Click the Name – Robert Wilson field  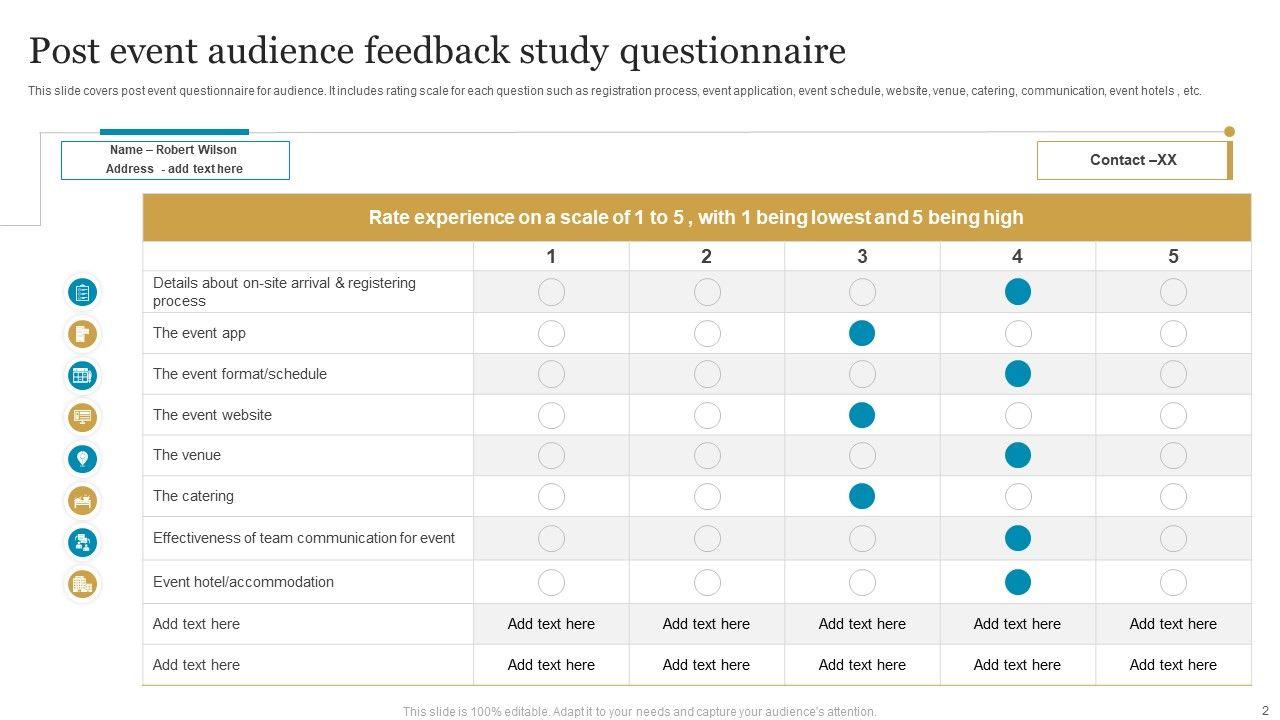(174, 150)
